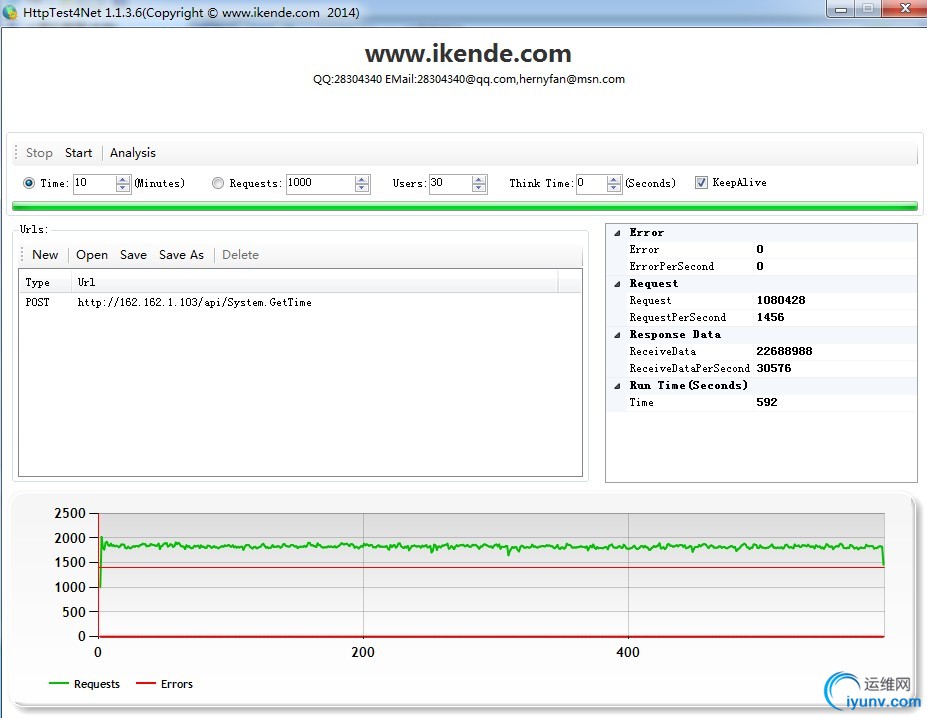Select the Time property value 592
The width and height of the screenshot is (927, 718).
(767, 402)
